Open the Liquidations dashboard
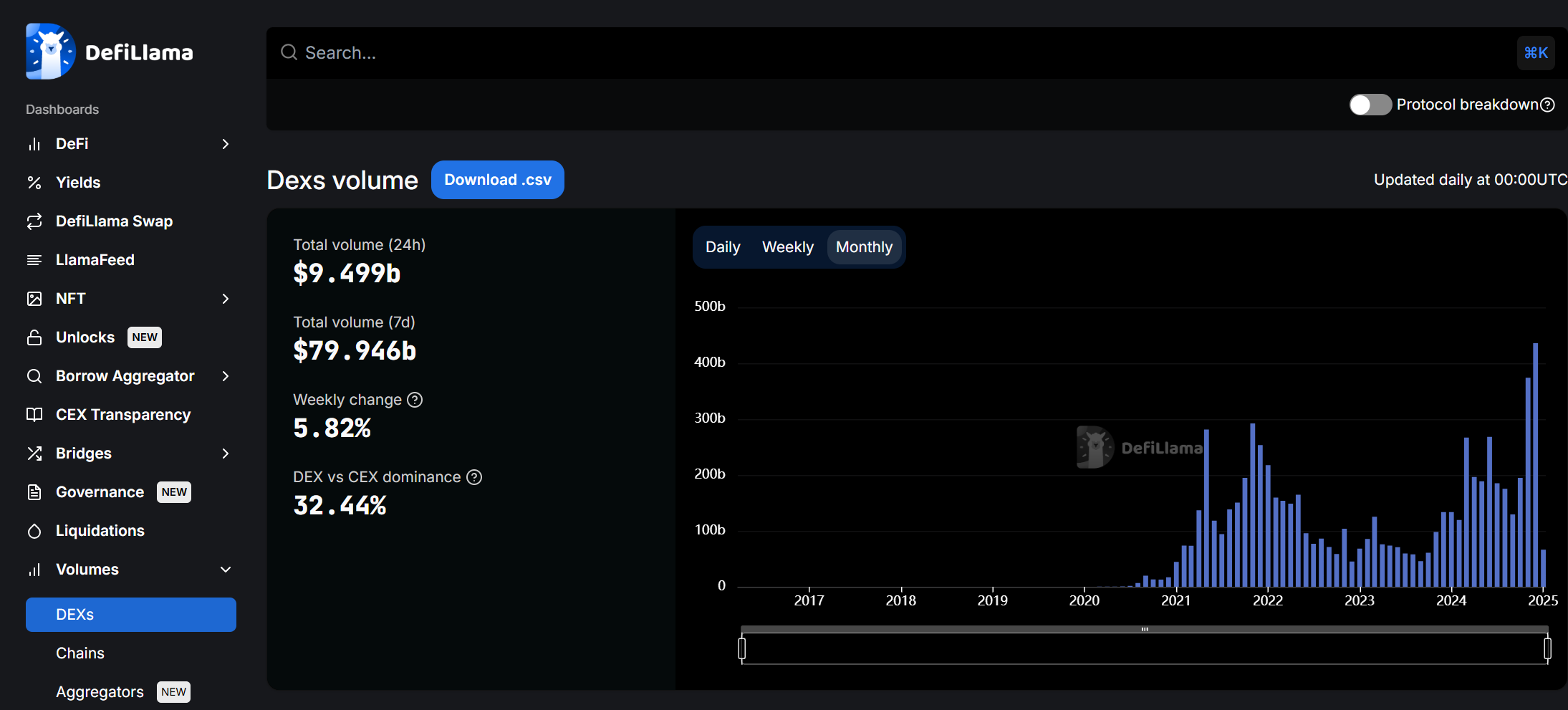Viewport: 1568px width, 710px height. click(100, 531)
